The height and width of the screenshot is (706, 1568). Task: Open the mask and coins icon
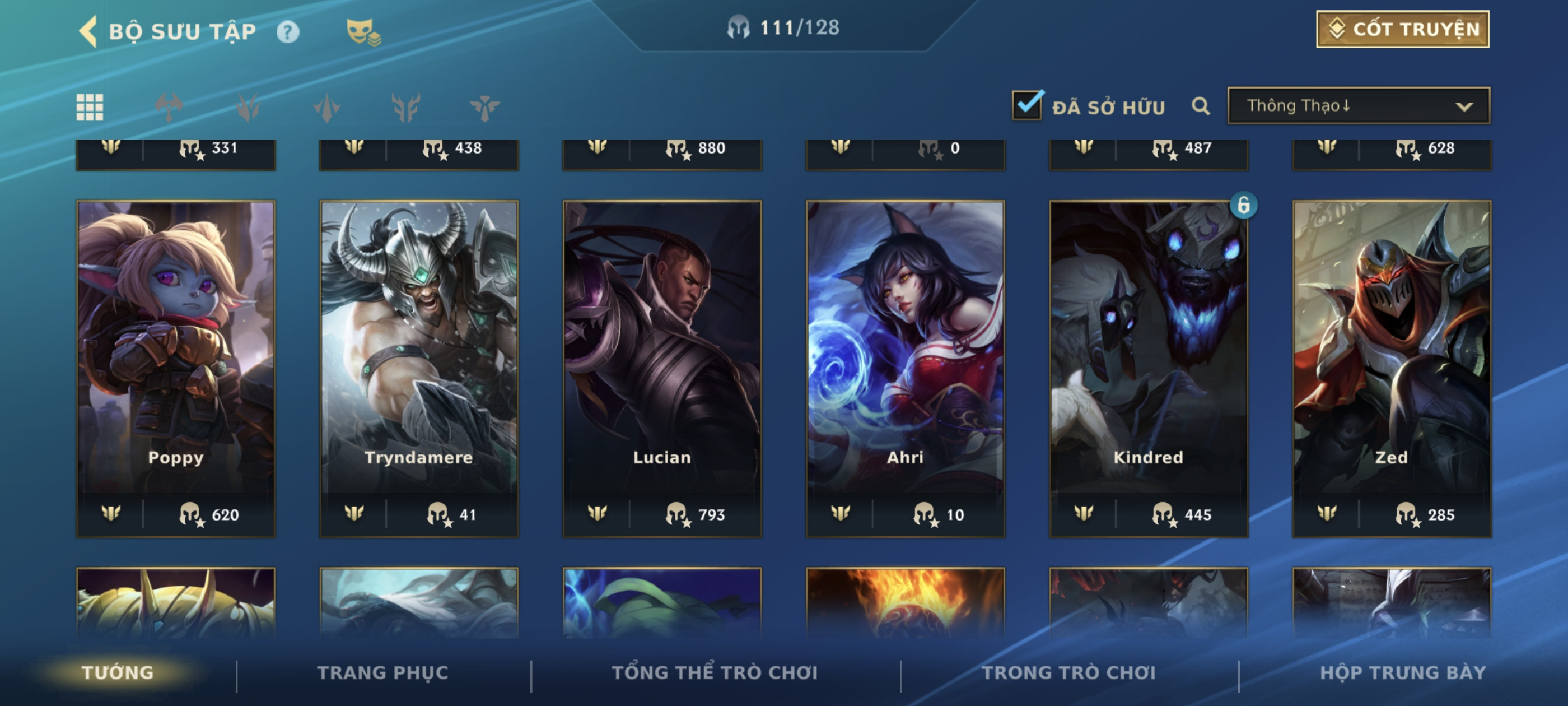tap(363, 32)
